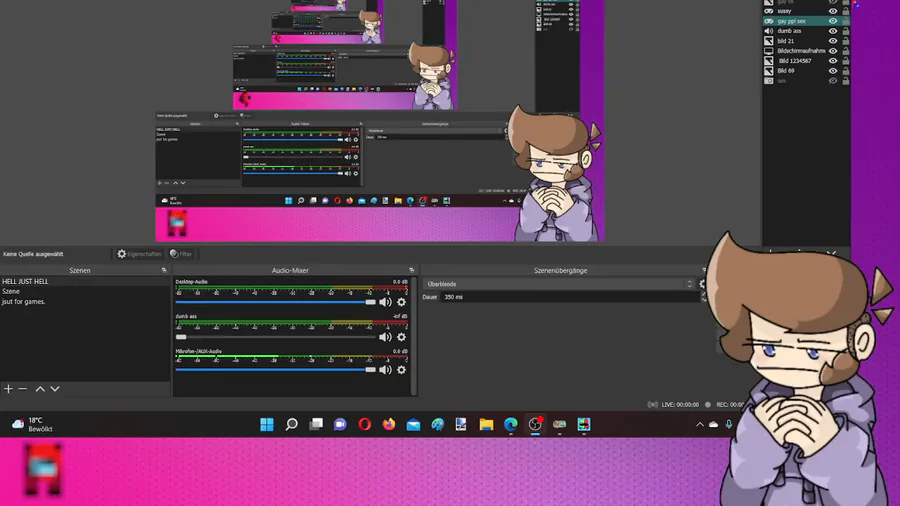This screenshot has height=506, width=900.
Task: Select the 'sussy' source row
Action: 806,11
